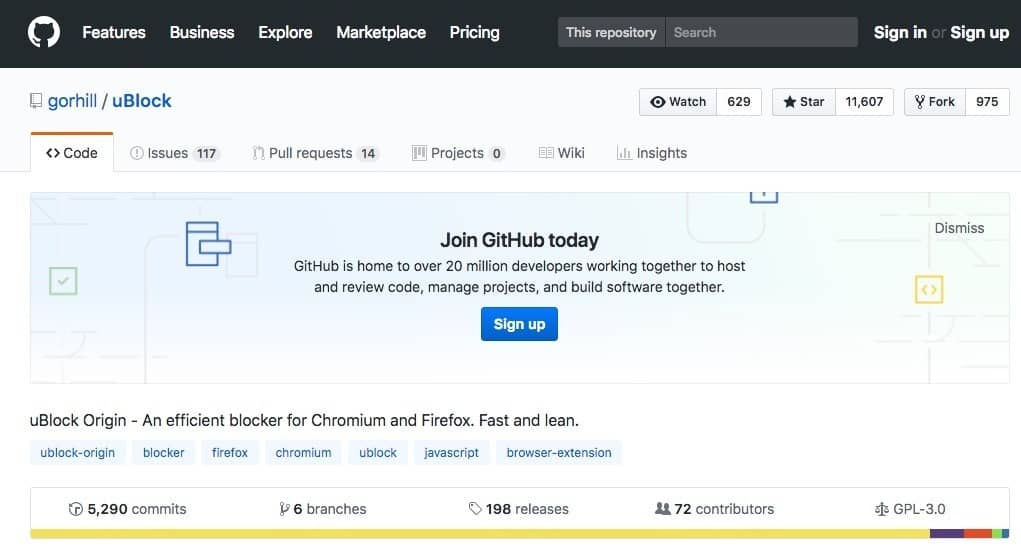The height and width of the screenshot is (547, 1021).
Task: Switch to the Issues tab
Action: [x=175, y=153]
